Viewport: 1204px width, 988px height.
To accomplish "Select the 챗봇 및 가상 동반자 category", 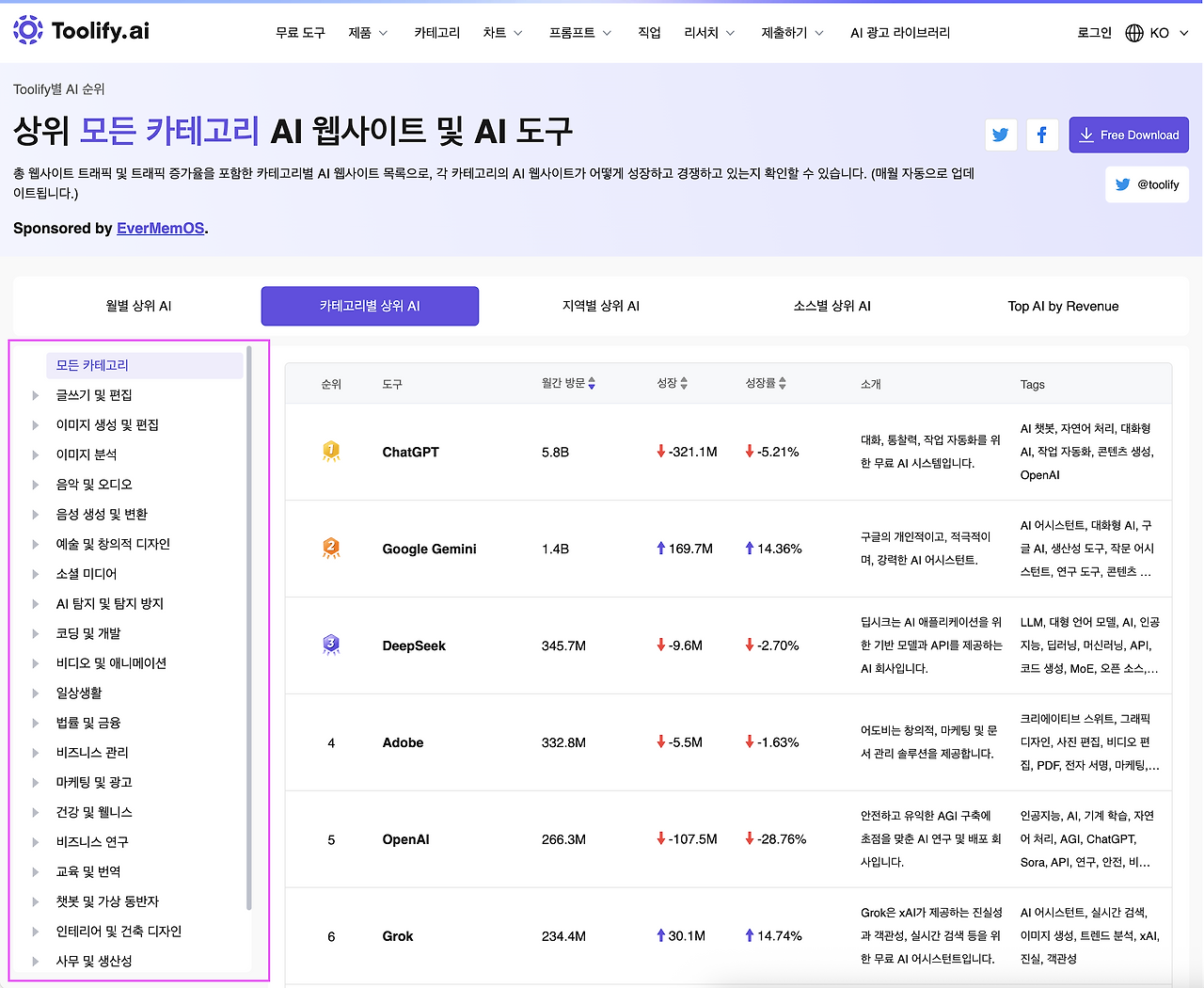I will (x=107, y=901).
